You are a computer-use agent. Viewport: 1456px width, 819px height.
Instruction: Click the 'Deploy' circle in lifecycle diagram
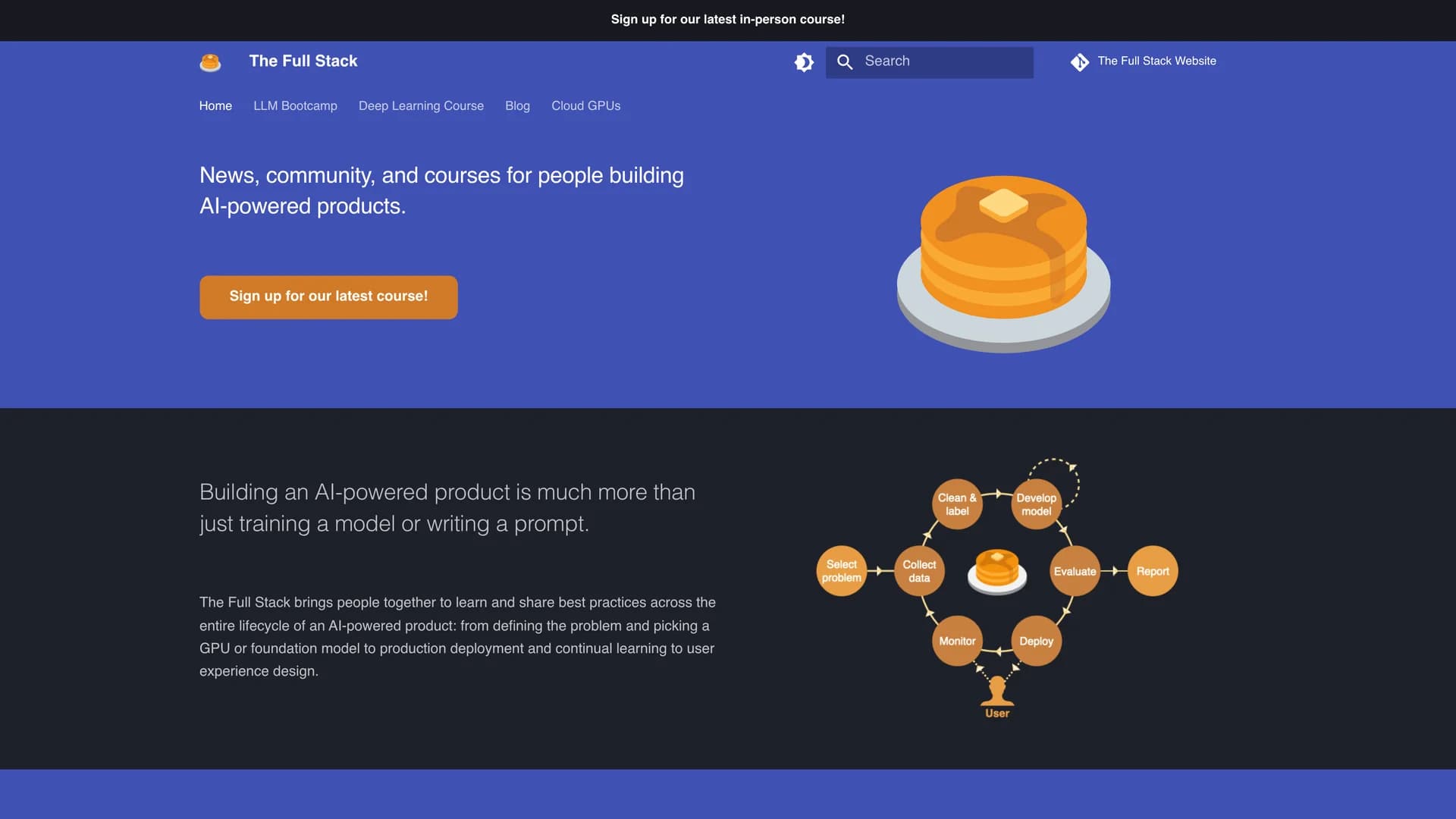(1036, 641)
